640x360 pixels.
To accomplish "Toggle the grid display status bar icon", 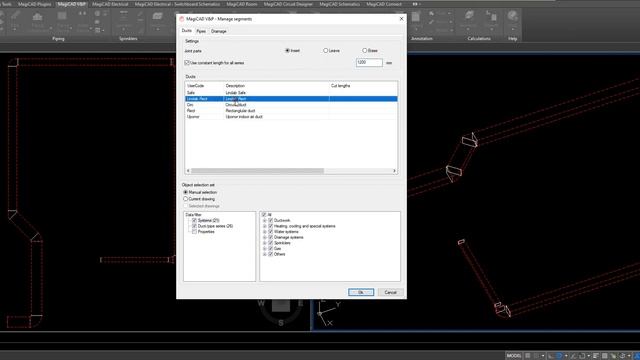I will 528,356.
